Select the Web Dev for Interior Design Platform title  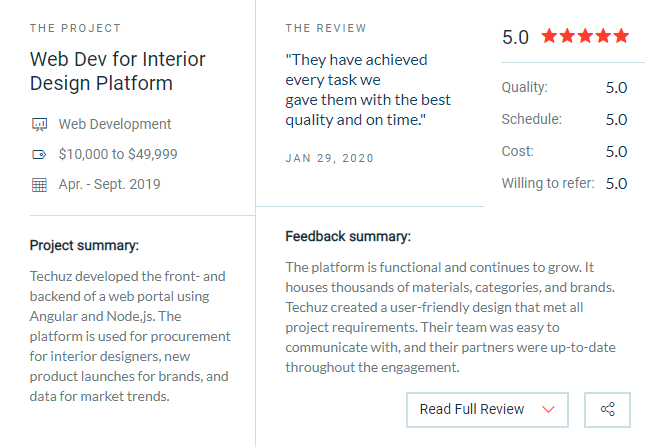tap(118, 71)
